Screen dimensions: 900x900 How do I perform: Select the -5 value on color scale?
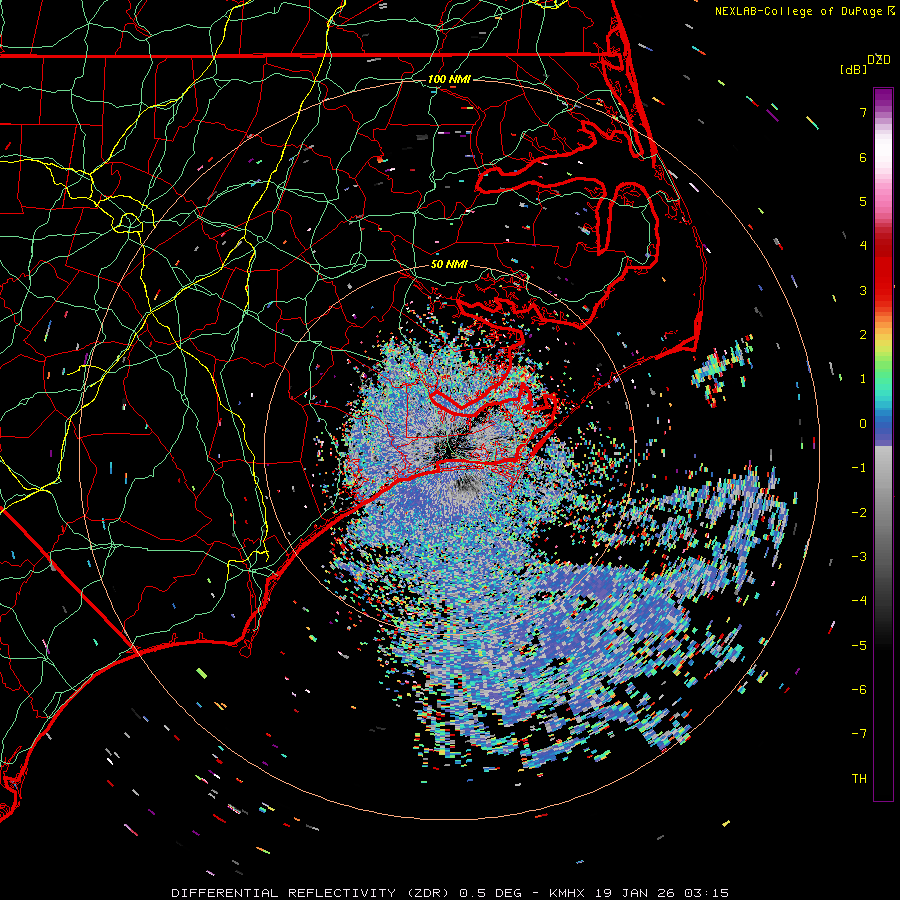[x=859, y=645]
